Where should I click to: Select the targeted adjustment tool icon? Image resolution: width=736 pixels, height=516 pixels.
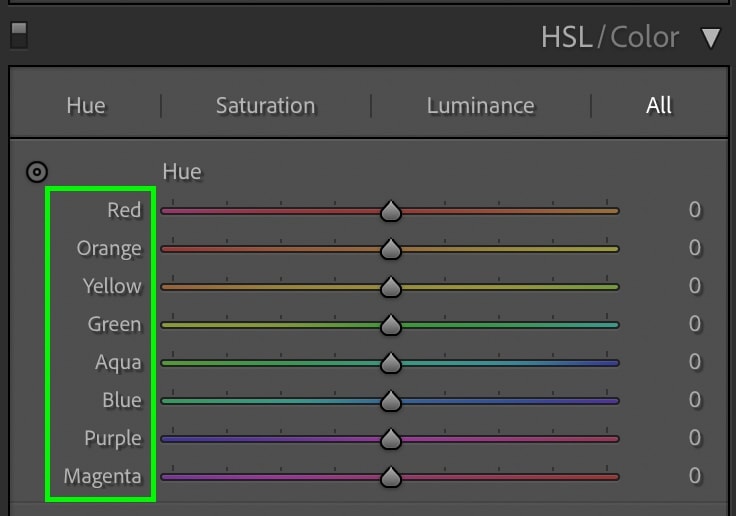point(37,172)
